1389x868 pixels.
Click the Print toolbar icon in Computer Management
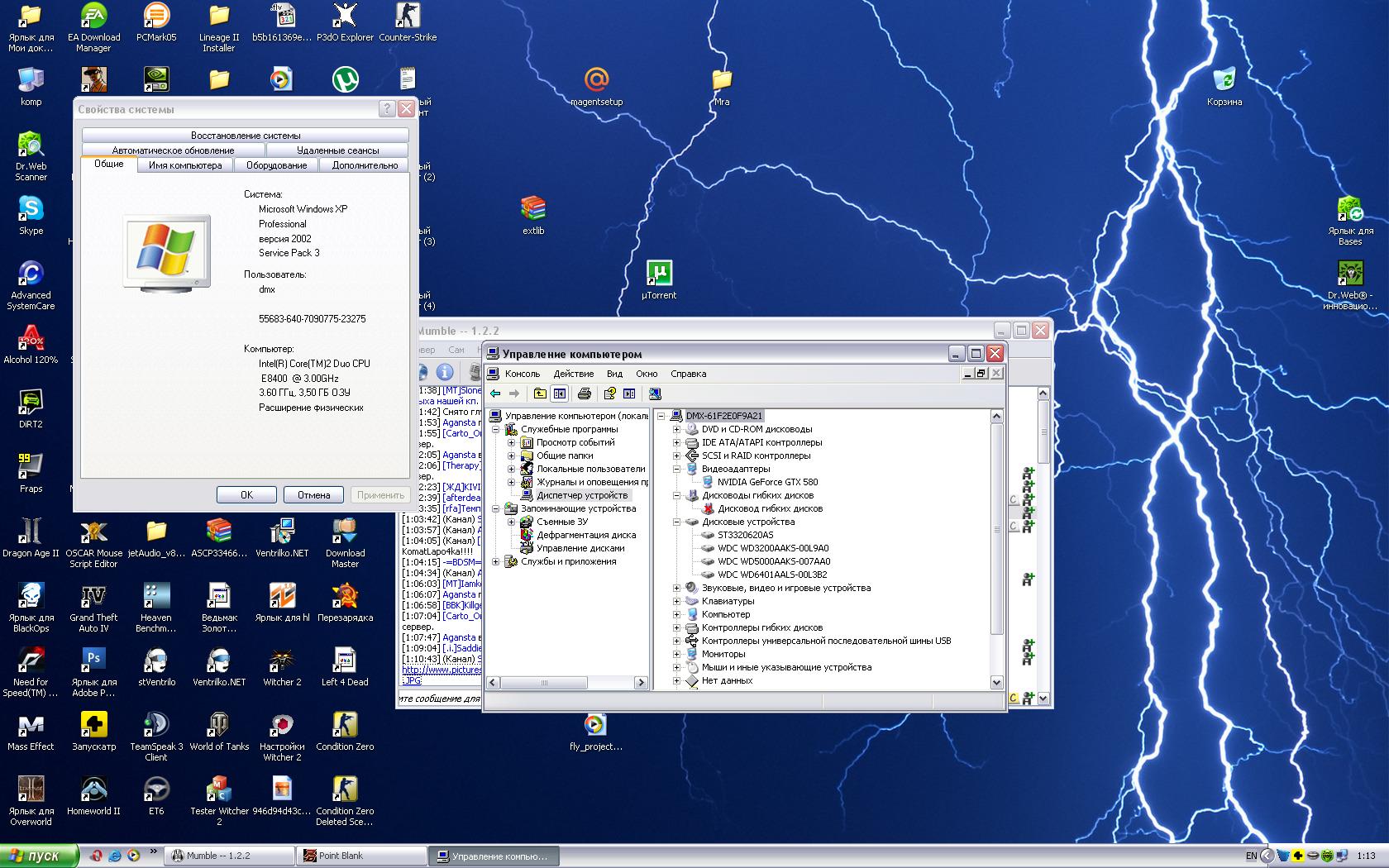pyautogui.click(x=585, y=393)
